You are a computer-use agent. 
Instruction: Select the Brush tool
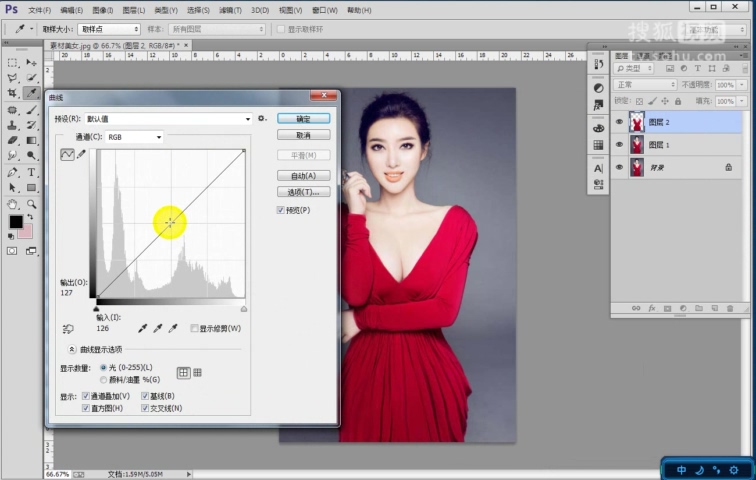[31, 110]
